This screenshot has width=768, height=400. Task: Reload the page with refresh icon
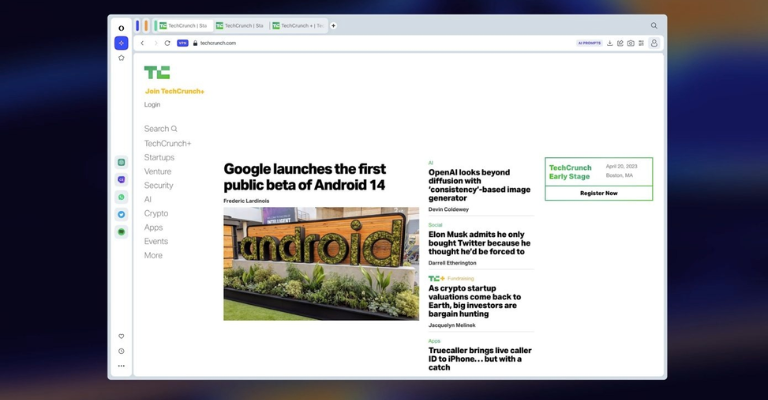(167, 43)
